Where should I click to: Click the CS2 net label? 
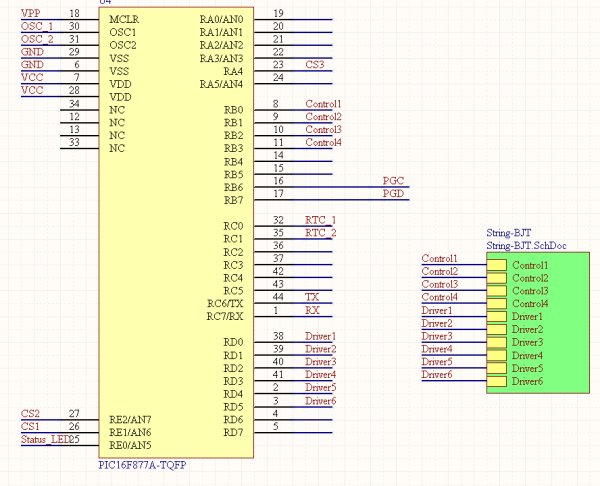[x=30, y=414]
